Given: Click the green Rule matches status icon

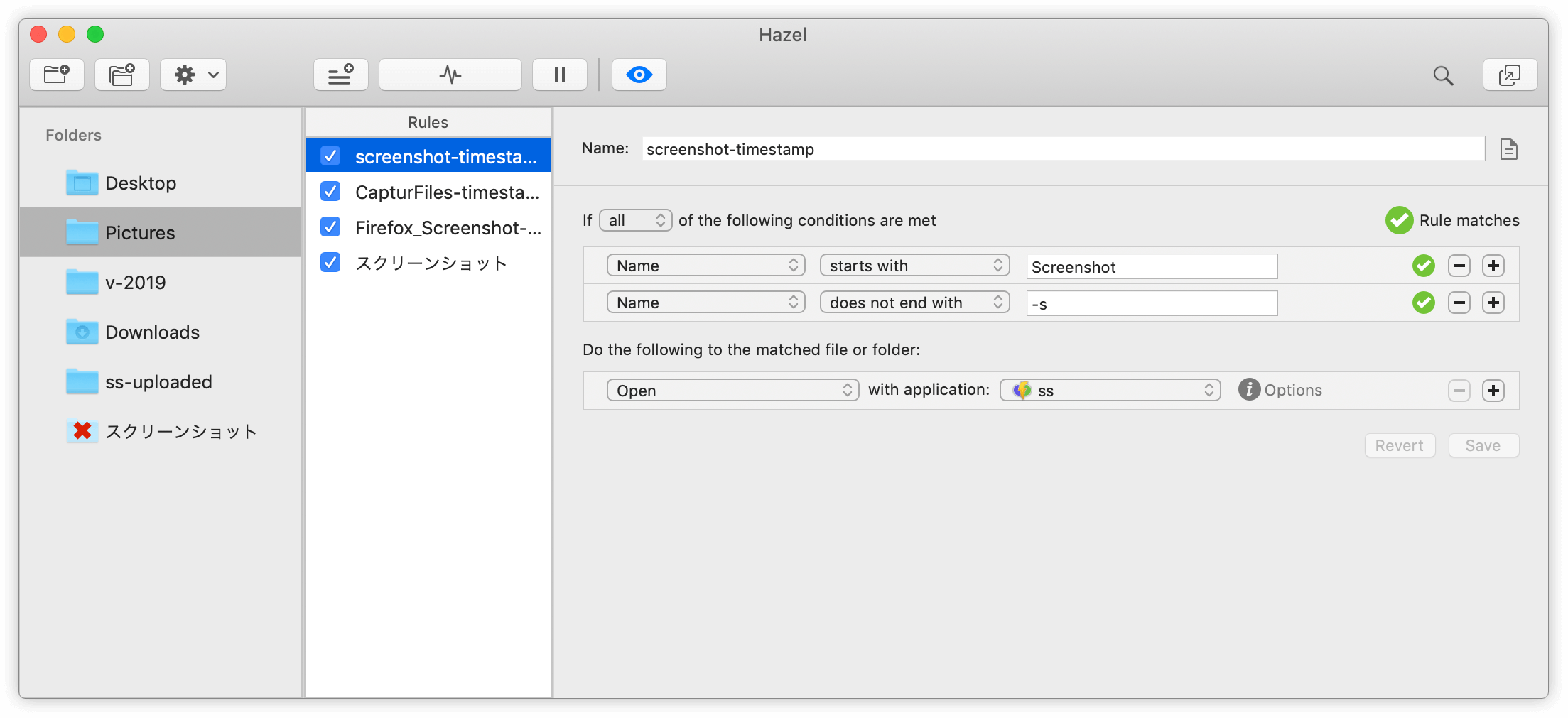Looking at the screenshot, I should 1399,220.
